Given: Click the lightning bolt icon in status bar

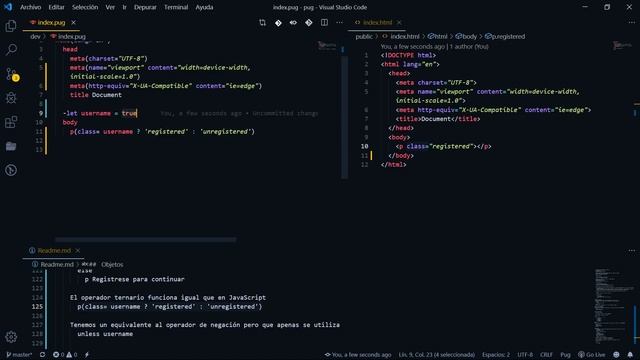Looking at the screenshot, I should [87, 355].
